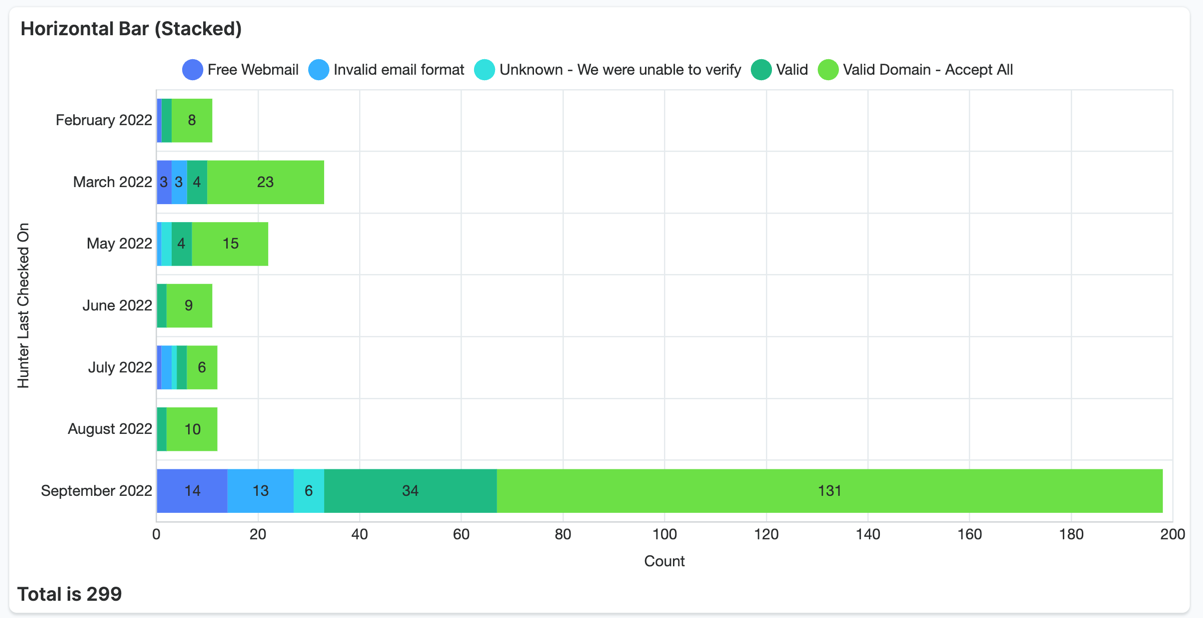Click the Valid Domain - Accept All legend dot
The image size is (1203, 618).
click(x=828, y=70)
